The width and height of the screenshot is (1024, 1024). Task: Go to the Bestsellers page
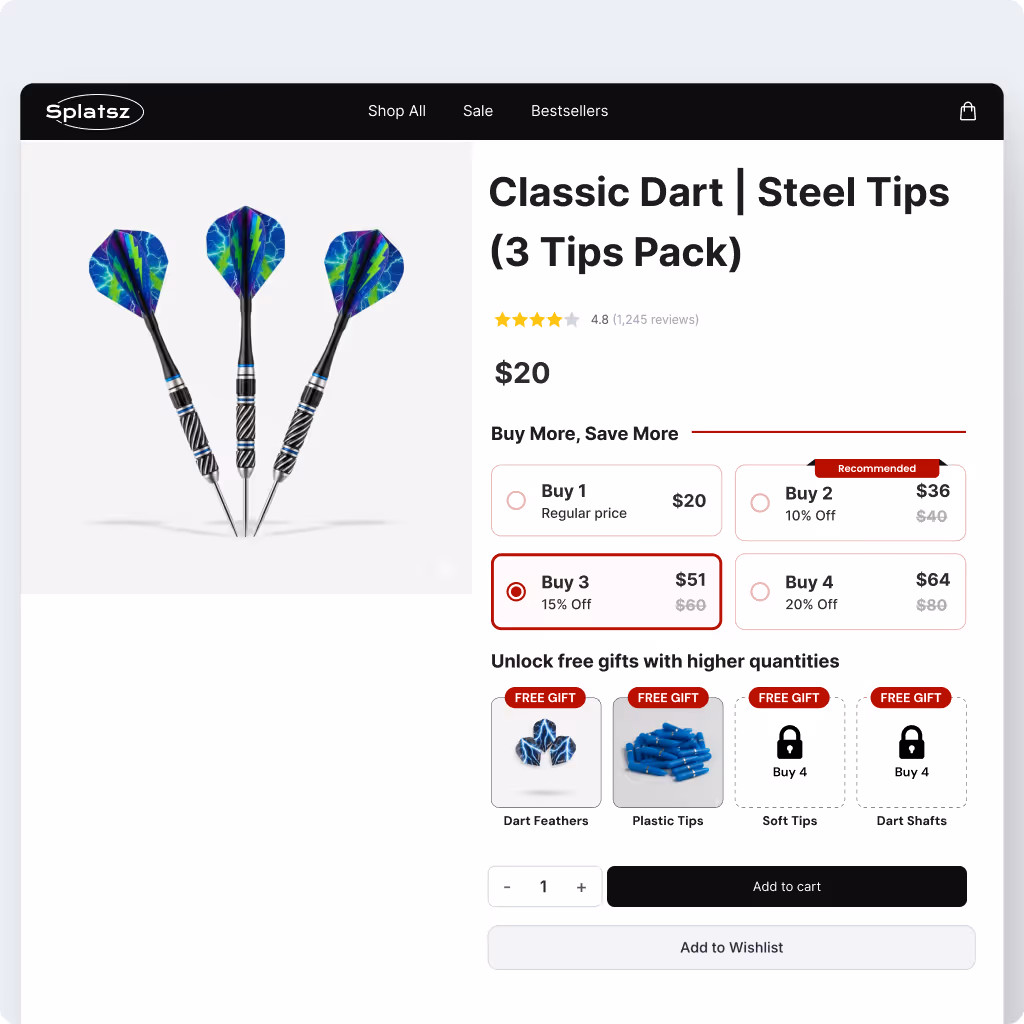[569, 111]
